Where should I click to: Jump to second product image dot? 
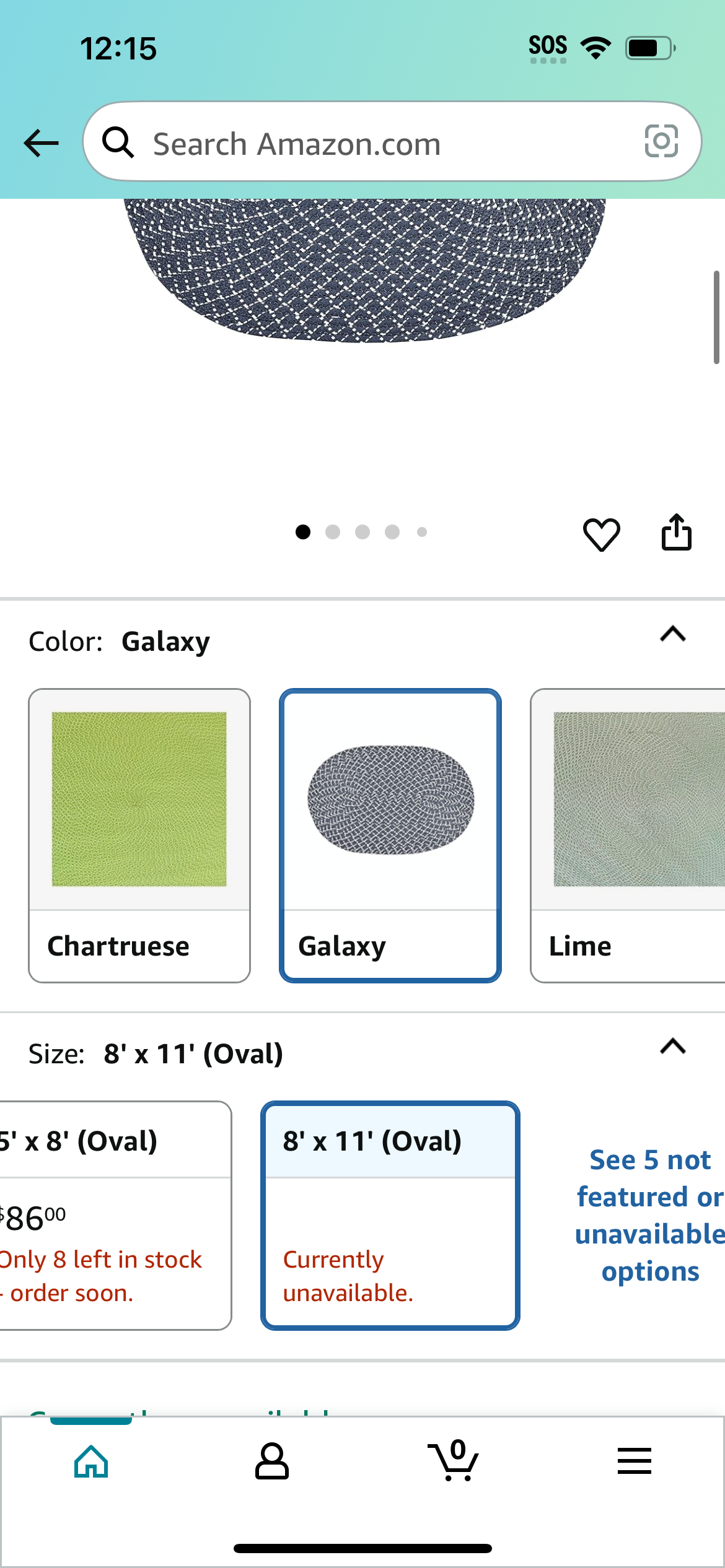[333, 532]
